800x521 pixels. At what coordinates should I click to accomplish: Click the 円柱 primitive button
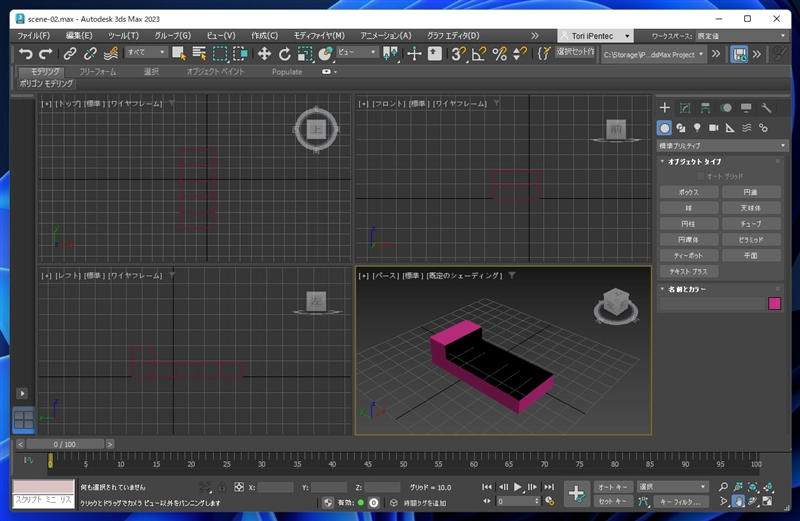click(688, 224)
